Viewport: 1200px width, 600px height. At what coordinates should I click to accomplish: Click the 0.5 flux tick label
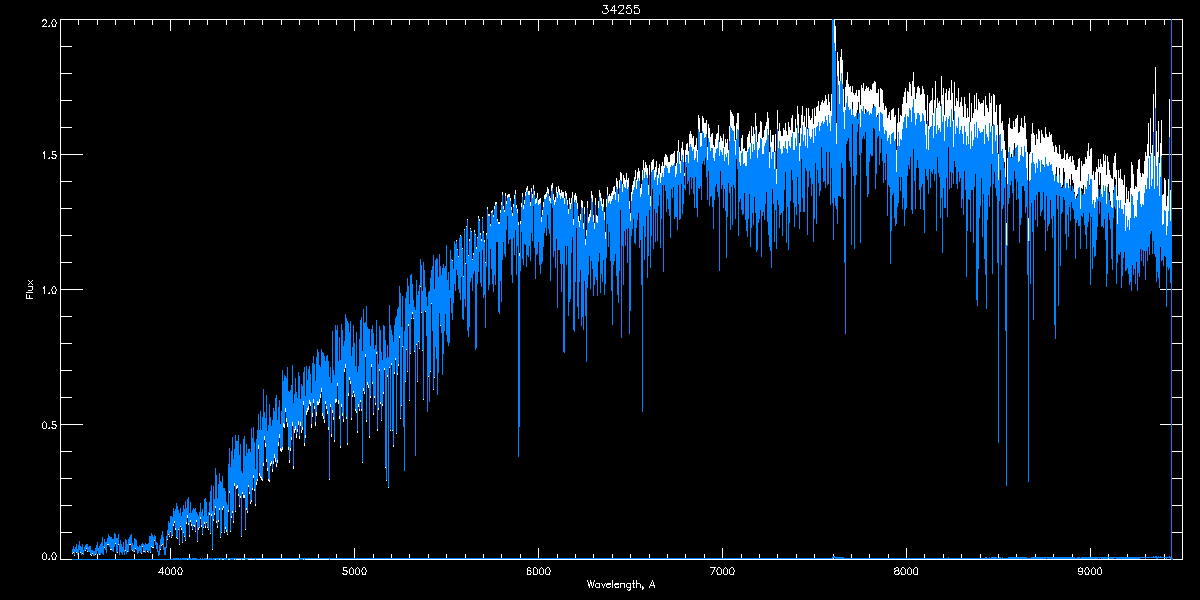click(49, 424)
